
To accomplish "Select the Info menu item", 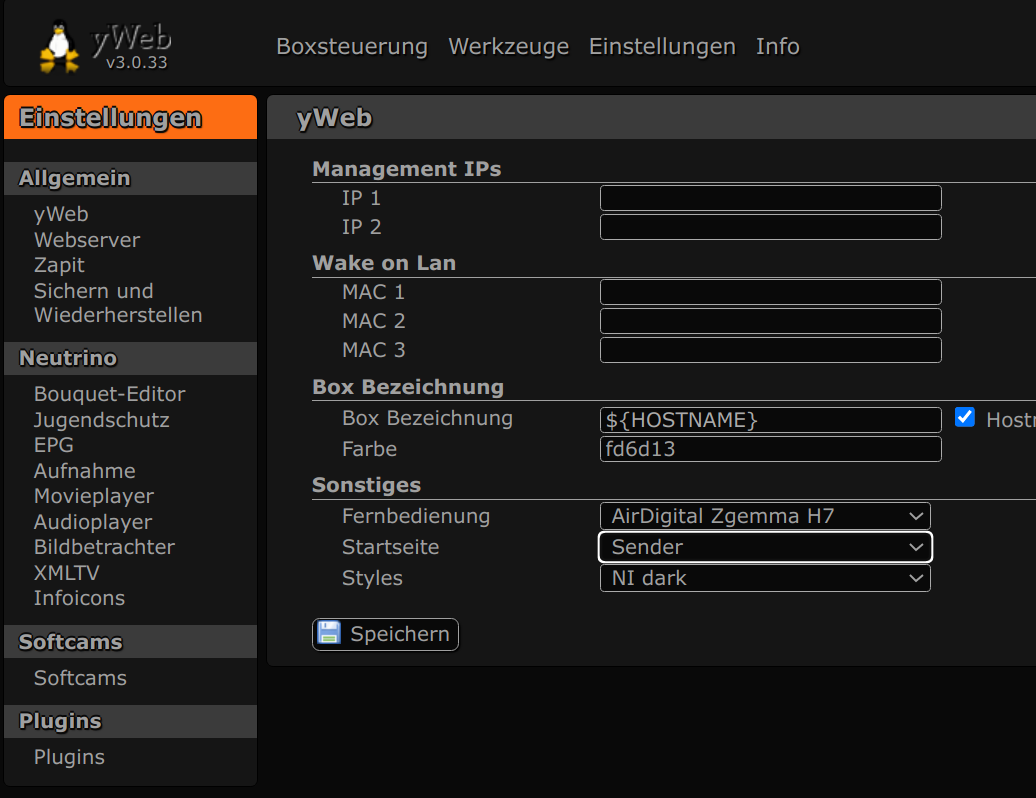I will (777, 47).
